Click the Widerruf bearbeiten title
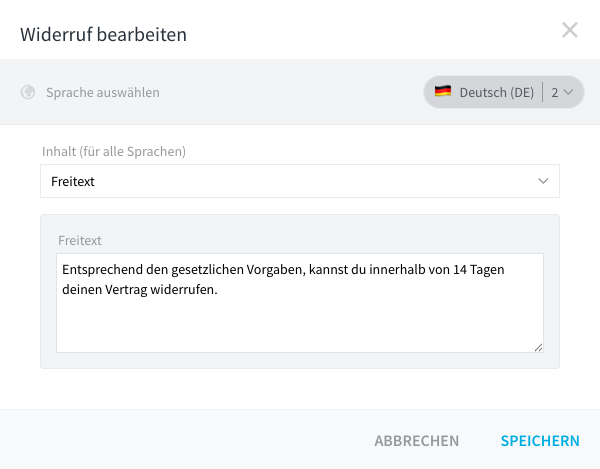Viewport: 600px width, 469px height. click(103, 34)
